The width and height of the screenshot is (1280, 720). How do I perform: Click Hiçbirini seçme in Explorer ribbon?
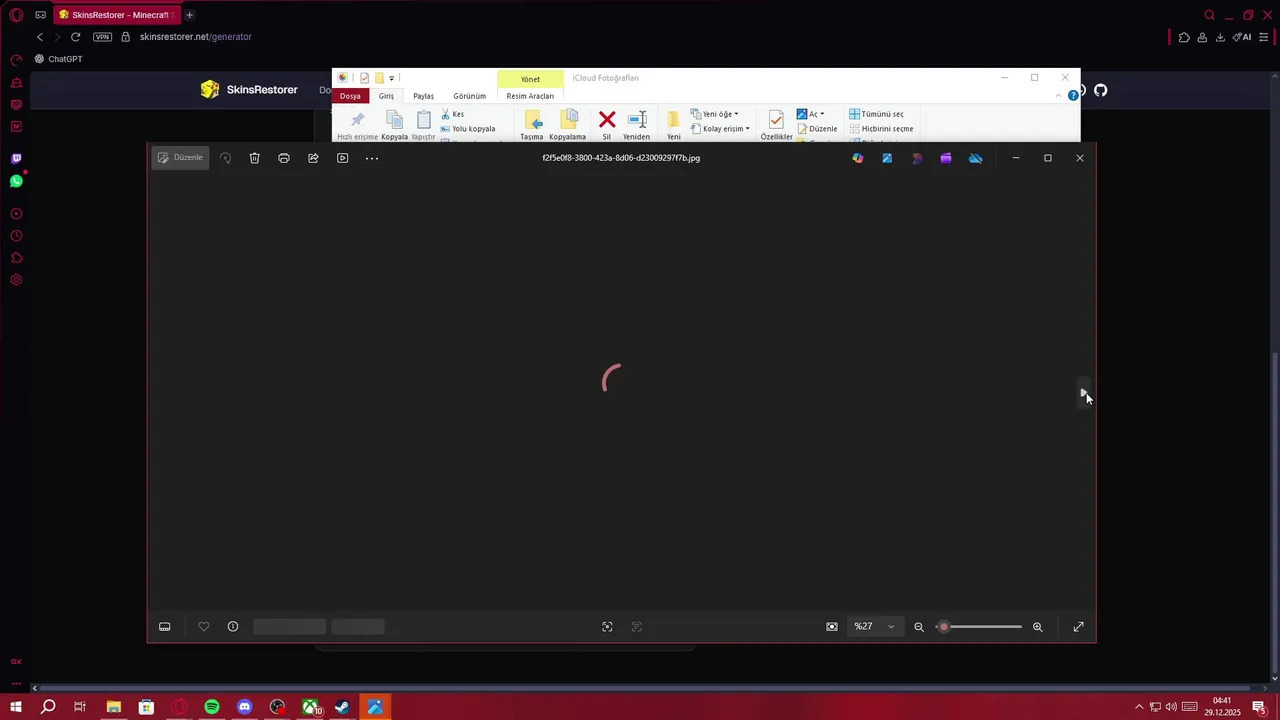click(x=881, y=129)
